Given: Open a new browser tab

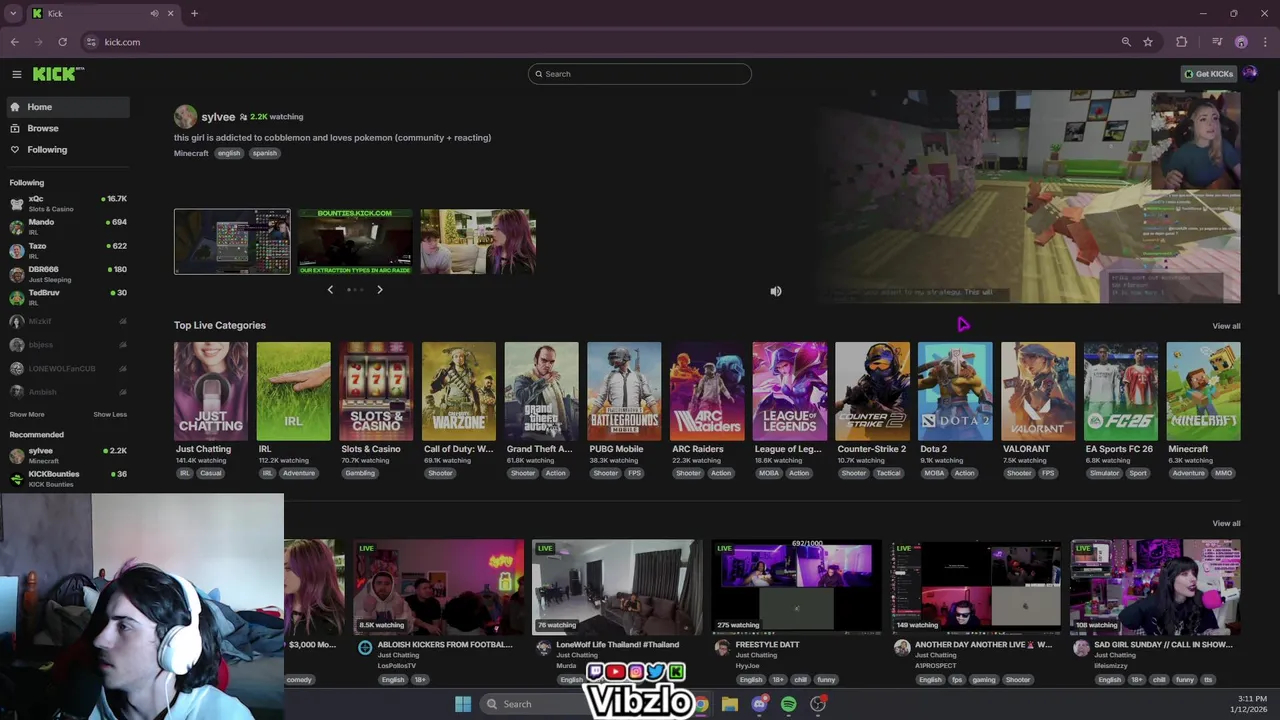Looking at the screenshot, I should (x=194, y=13).
